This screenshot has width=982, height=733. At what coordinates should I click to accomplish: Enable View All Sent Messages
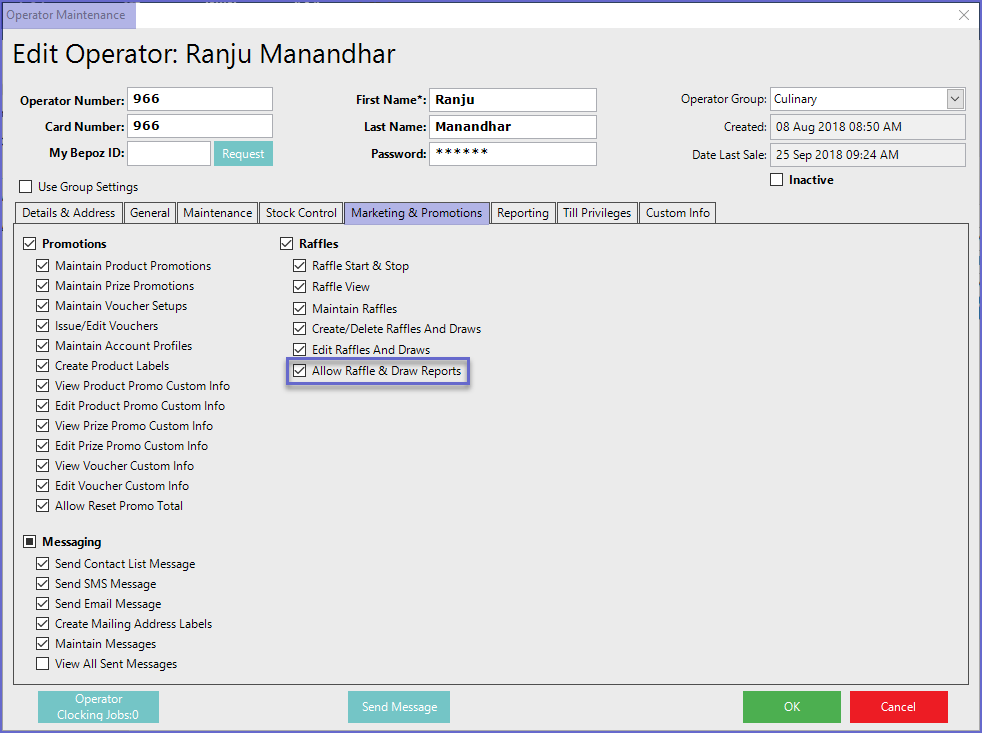pyautogui.click(x=43, y=664)
